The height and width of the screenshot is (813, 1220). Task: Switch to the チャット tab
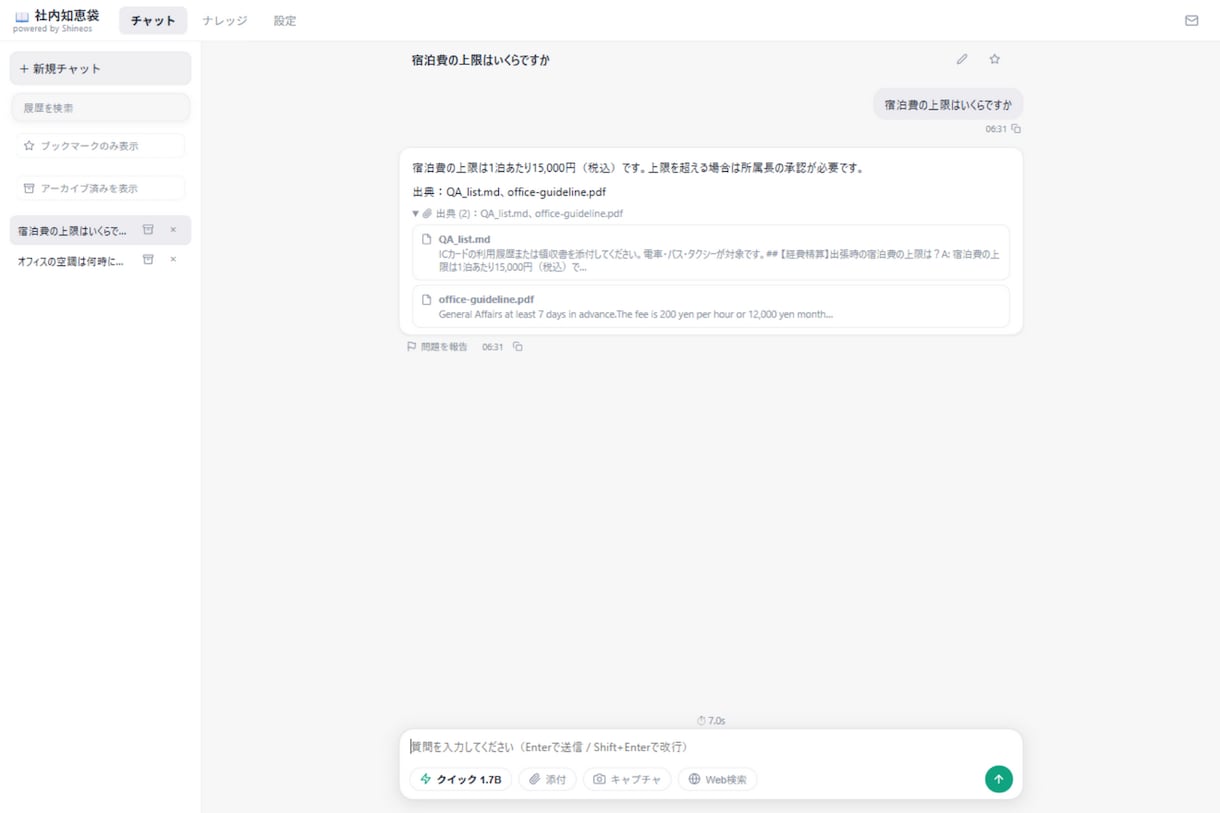coord(153,20)
